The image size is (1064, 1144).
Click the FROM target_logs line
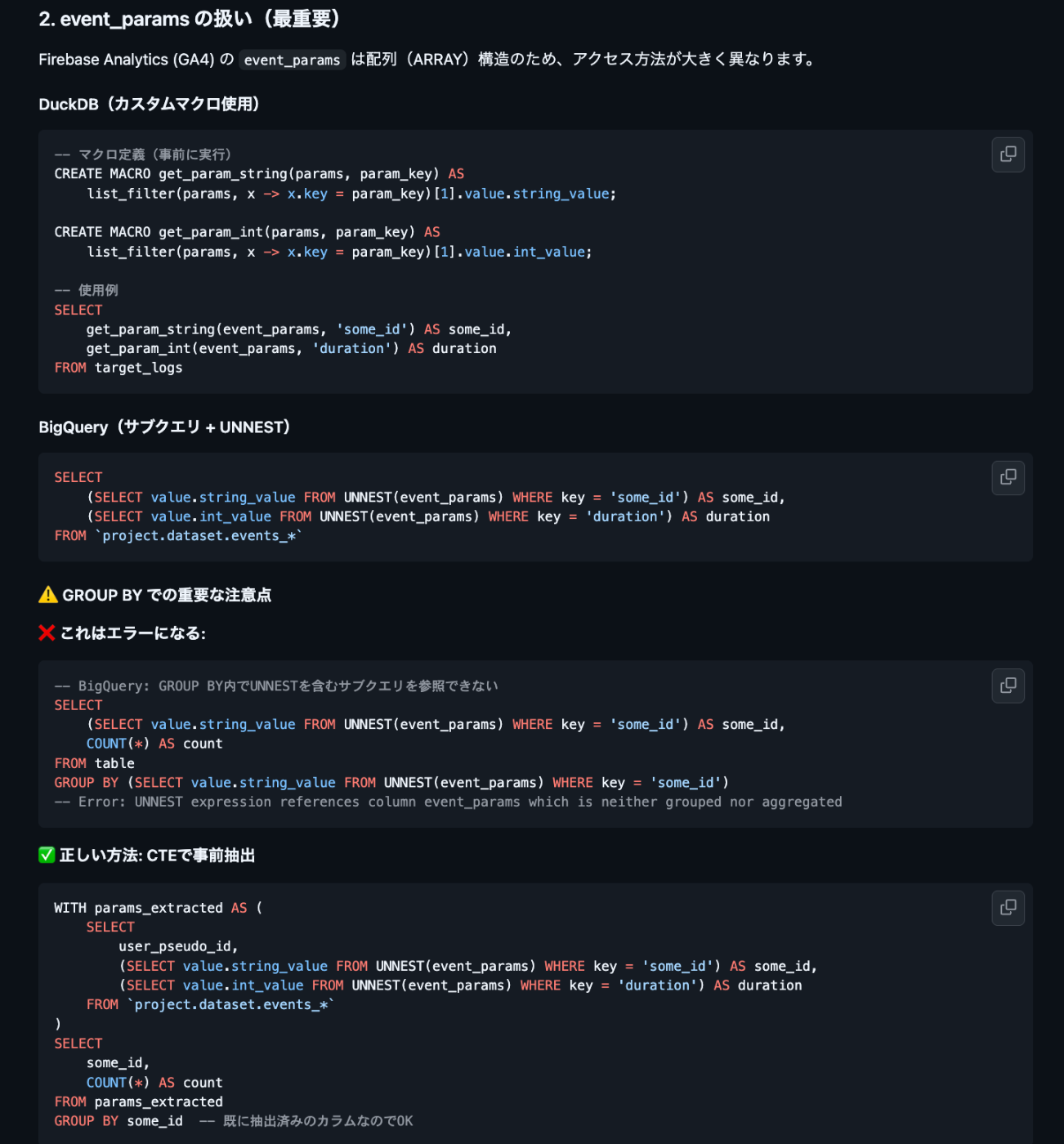(118, 368)
